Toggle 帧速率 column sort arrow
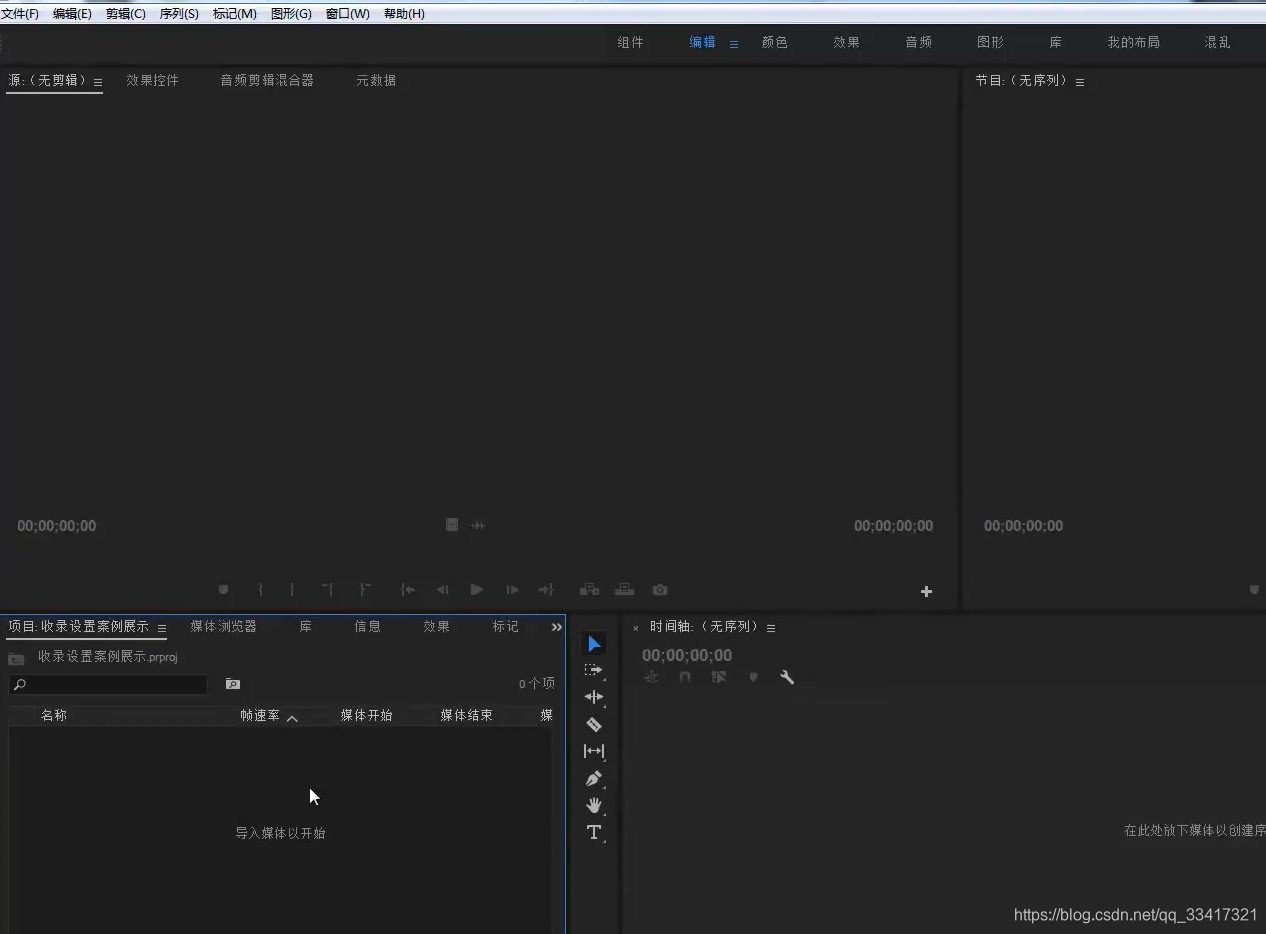Image resolution: width=1266 pixels, height=934 pixels. 292,718
